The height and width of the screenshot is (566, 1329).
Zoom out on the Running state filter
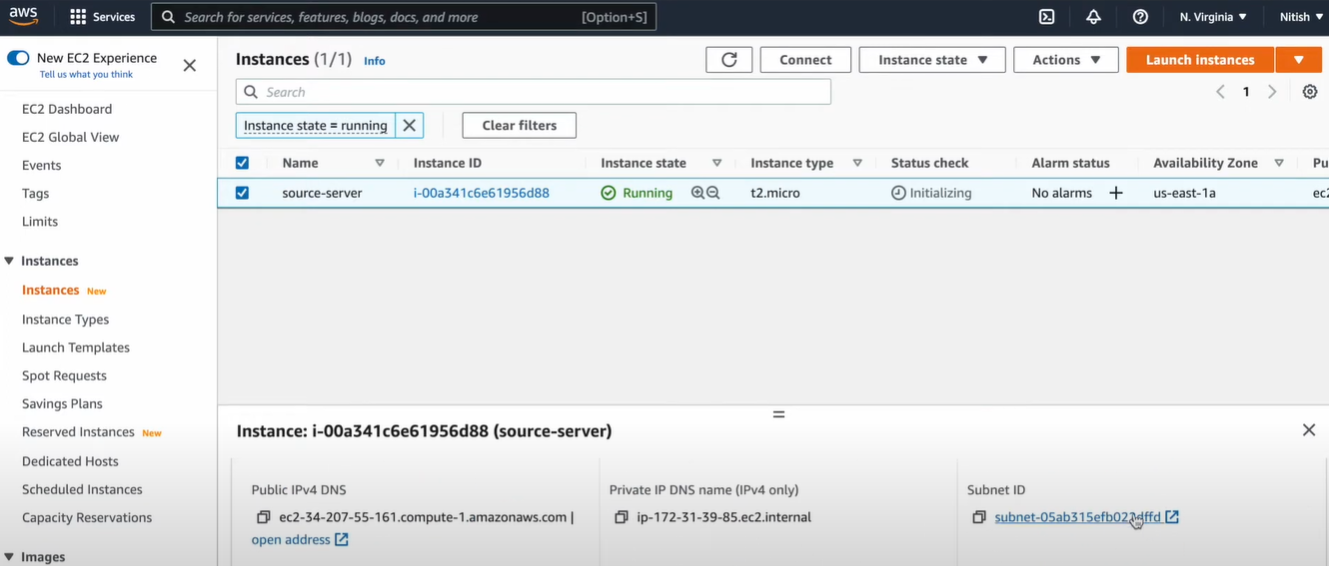coord(713,193)
